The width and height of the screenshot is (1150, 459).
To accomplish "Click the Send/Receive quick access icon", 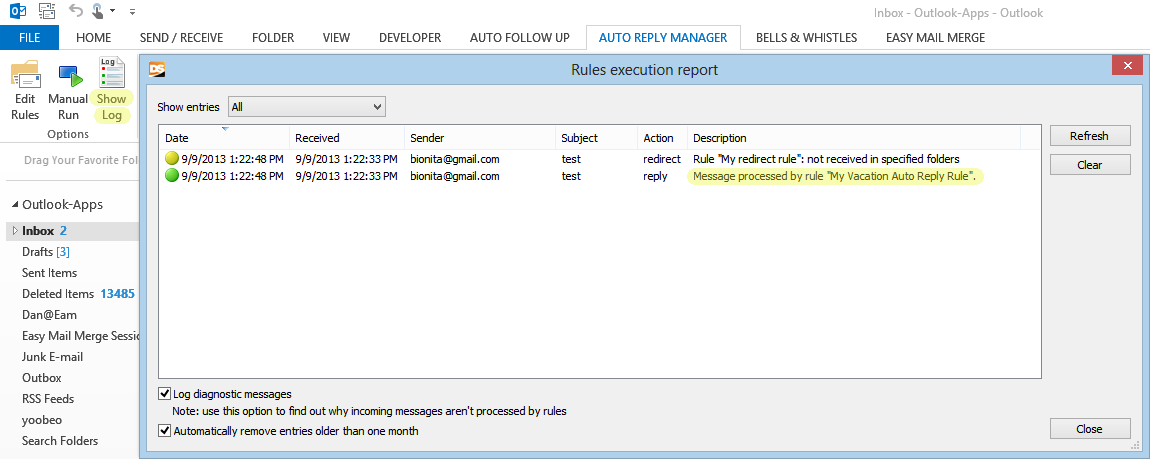I will point(46,11).
